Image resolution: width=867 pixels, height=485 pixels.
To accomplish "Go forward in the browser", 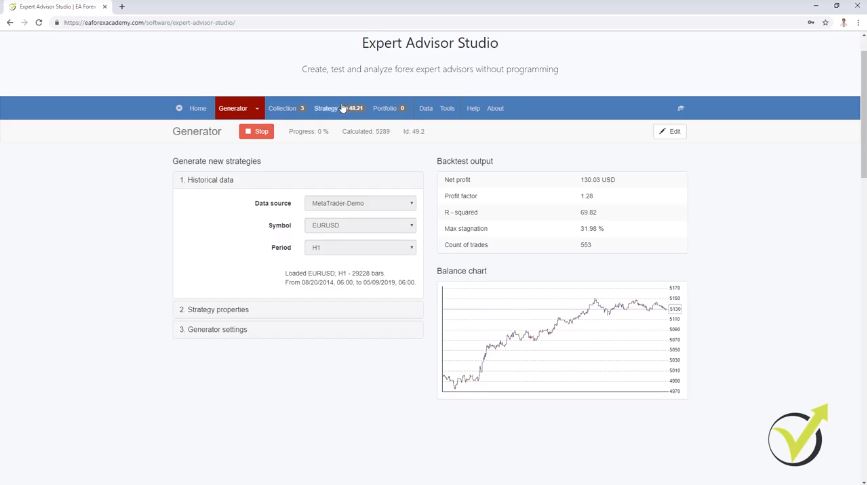I will [24, 23].
